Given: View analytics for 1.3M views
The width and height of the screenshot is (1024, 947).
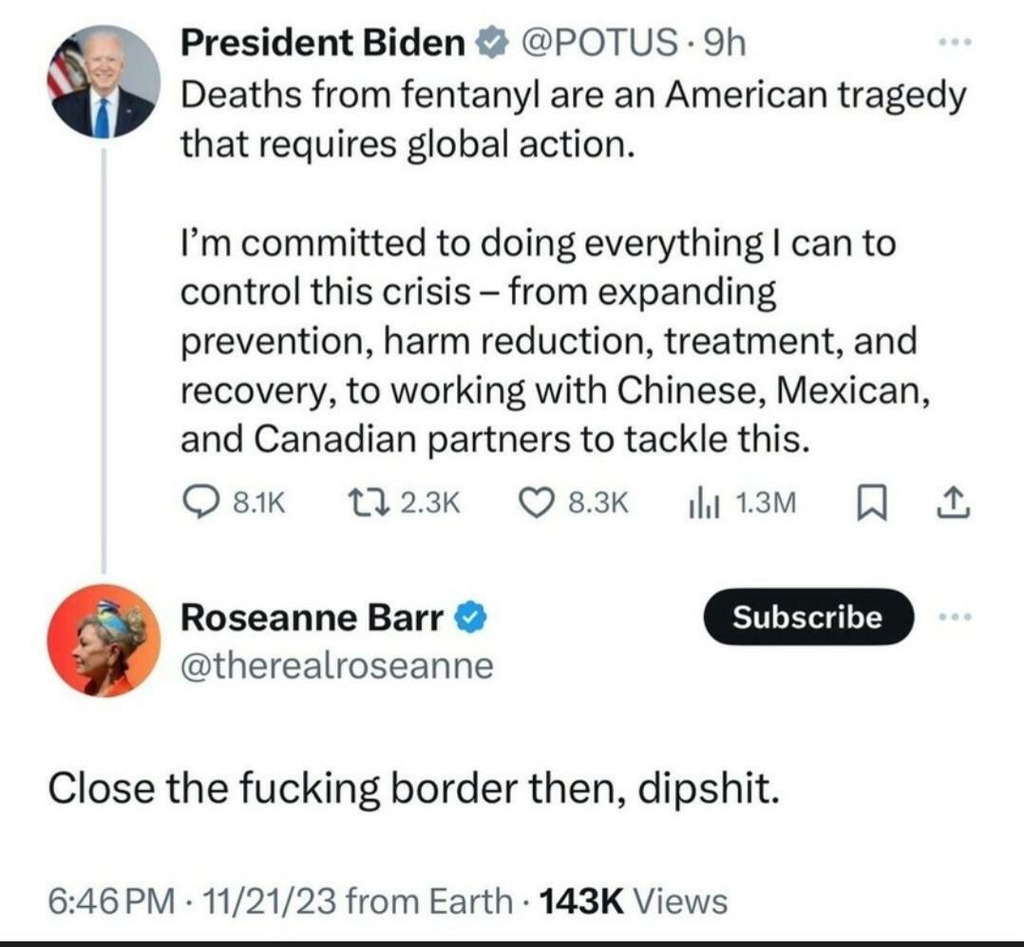Looking at the screenshot, I should click(743, 503).
